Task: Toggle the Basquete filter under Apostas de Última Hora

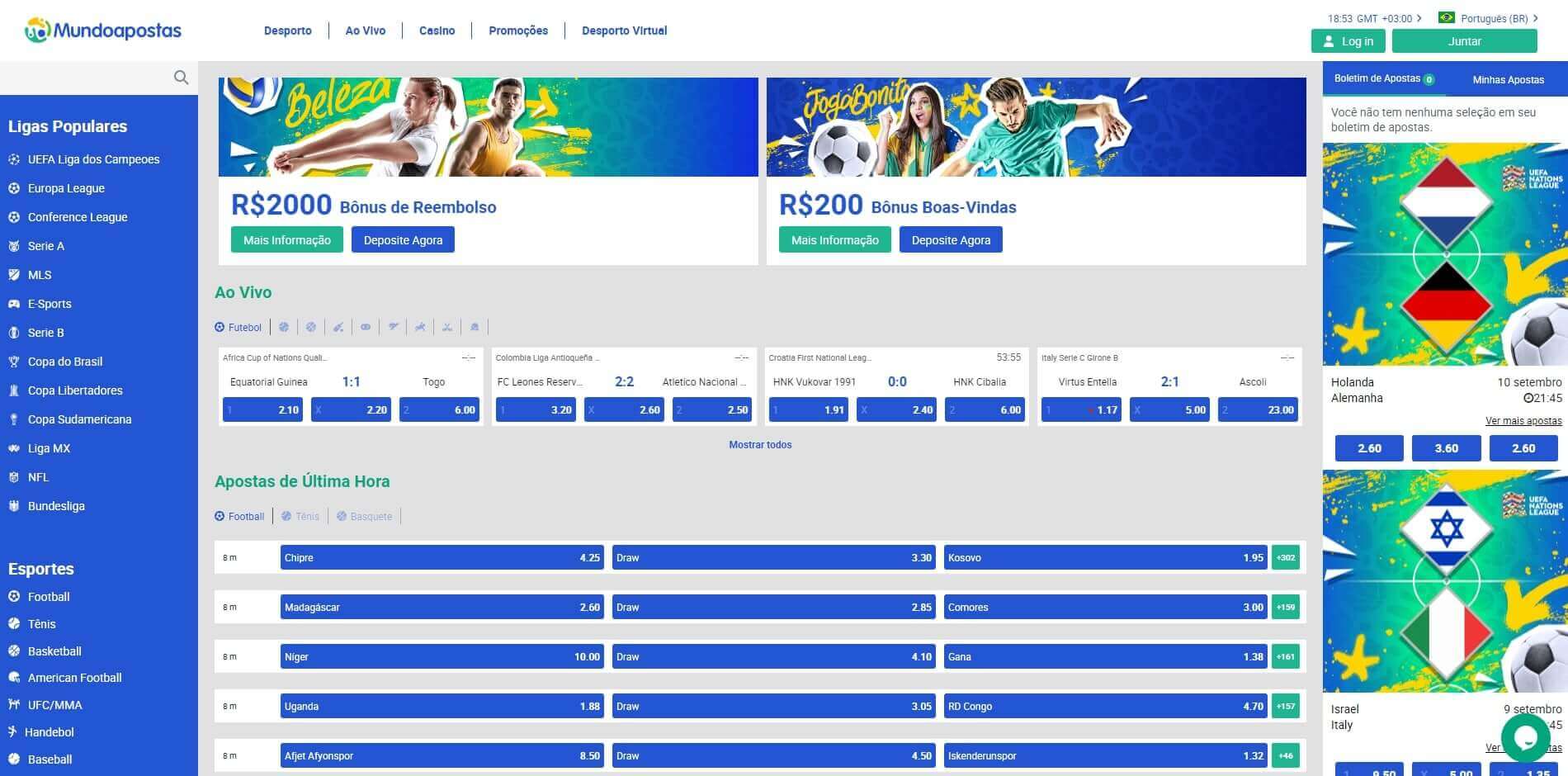Action: pos(365,516)
